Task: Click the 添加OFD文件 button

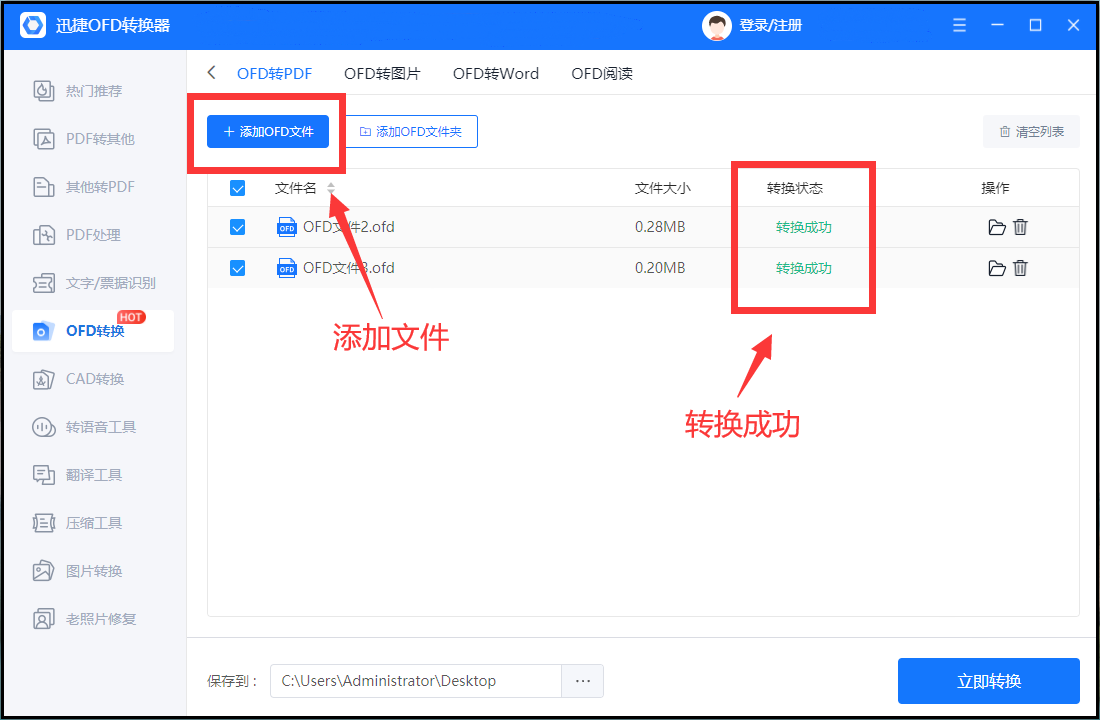Action: [x=268, y=131]
